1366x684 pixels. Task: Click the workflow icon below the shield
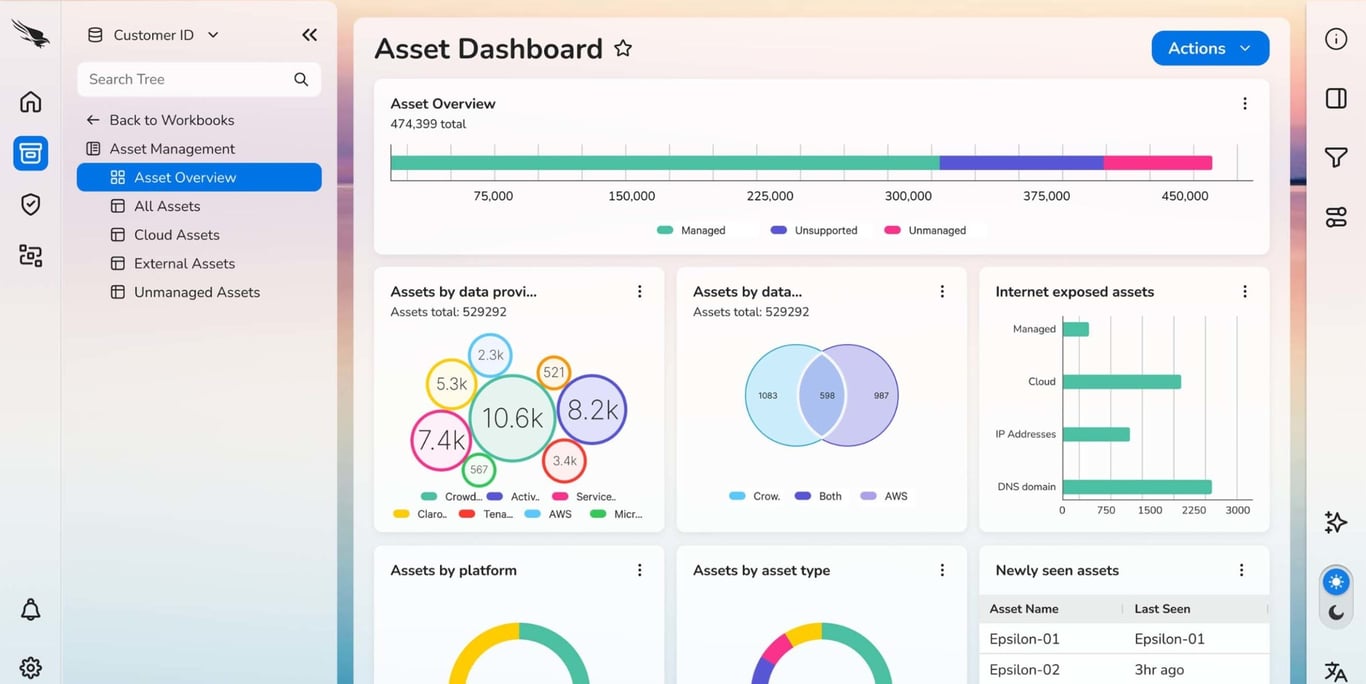click(30, 255)
